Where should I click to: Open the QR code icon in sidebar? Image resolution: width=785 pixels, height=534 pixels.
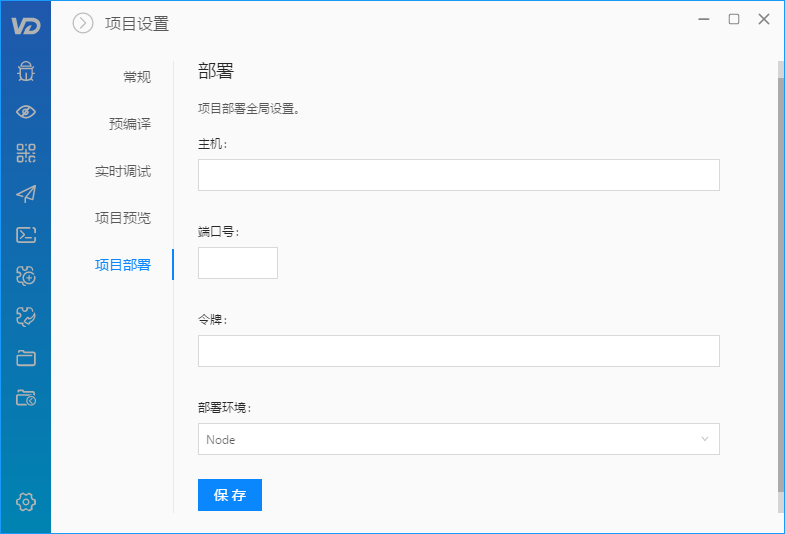[26, 153]
